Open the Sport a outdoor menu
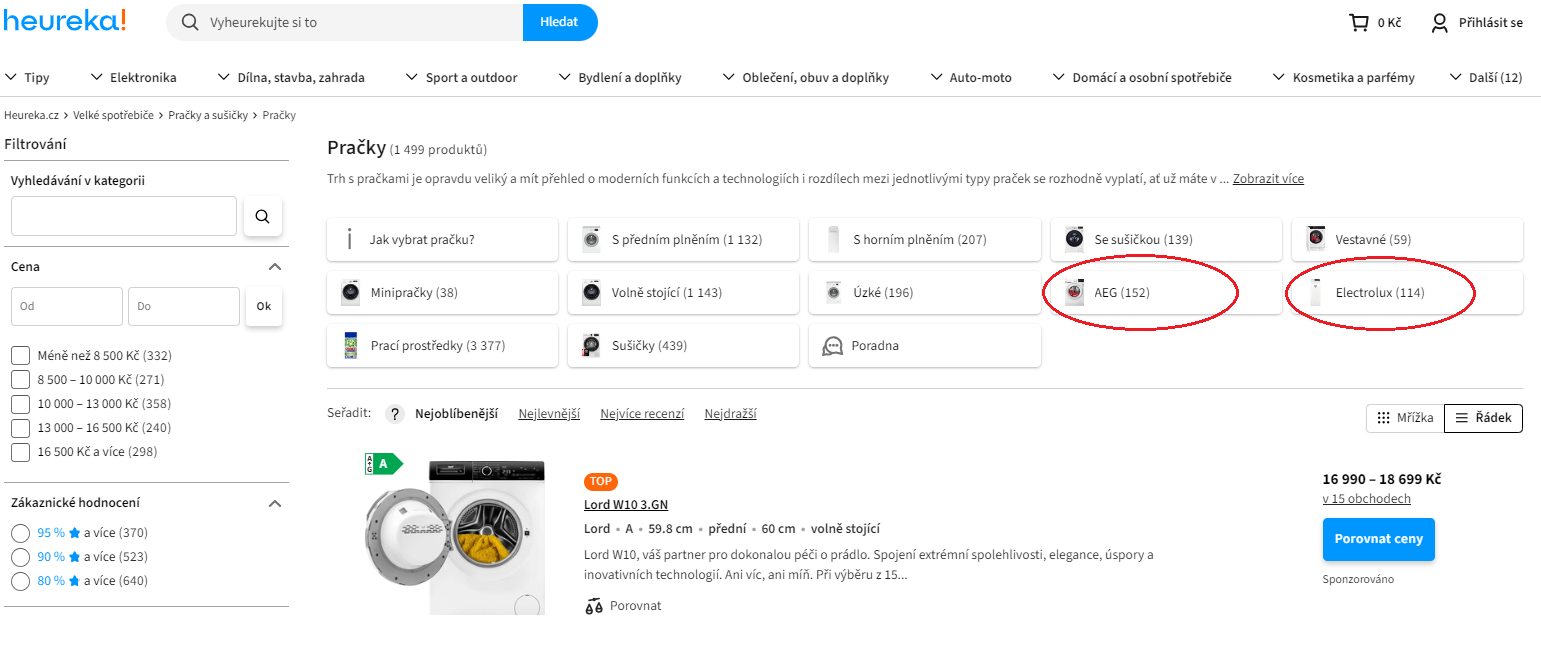Image resolution: width=1541 pixels, height=648 pixels. [x=461, y=77]
